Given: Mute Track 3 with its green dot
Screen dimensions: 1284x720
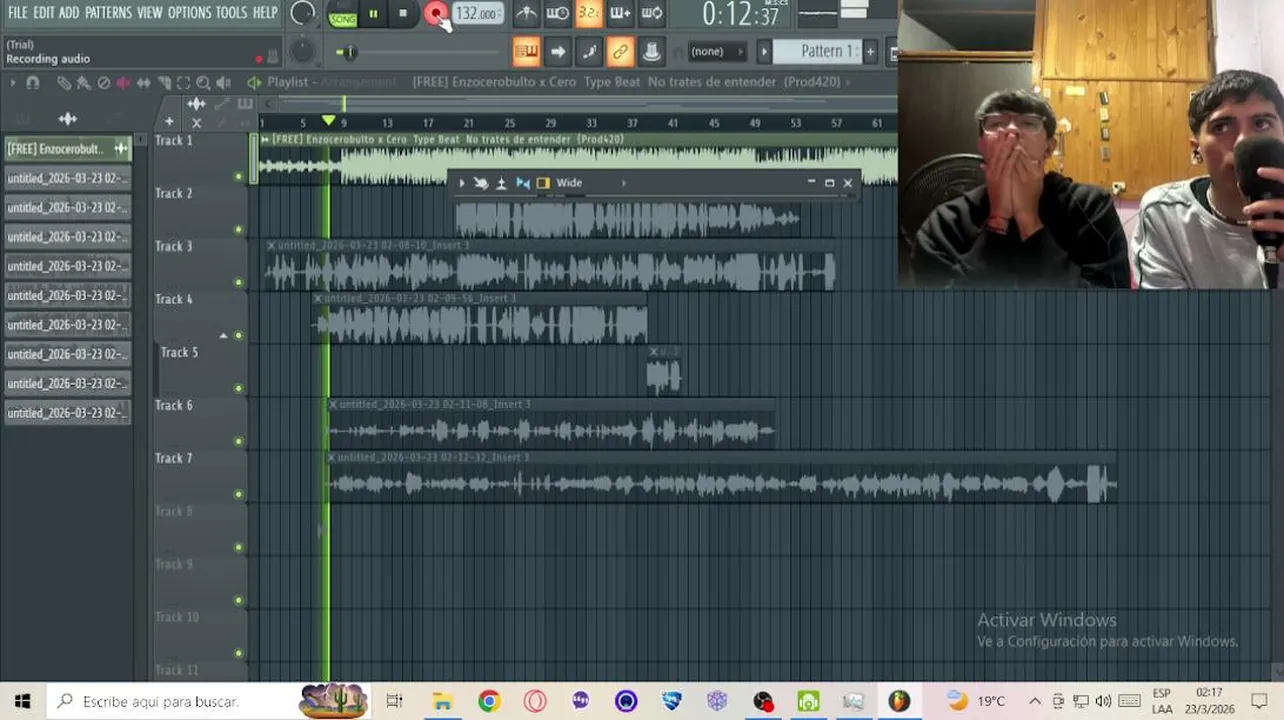Looking at the screenshot, I should [x=238, y=283].
